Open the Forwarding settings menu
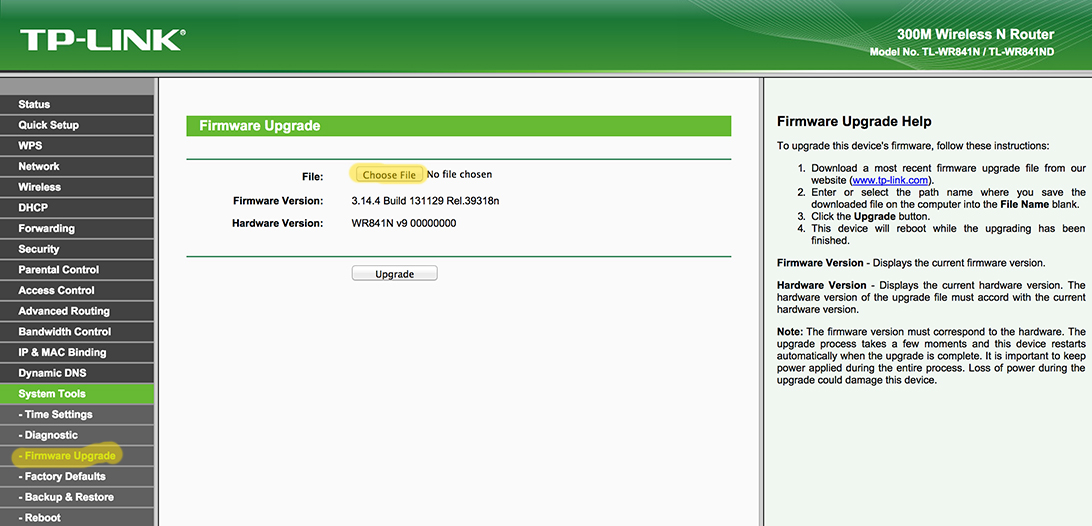This screenshot has height=526, width=1092. (x=46, y=228)
